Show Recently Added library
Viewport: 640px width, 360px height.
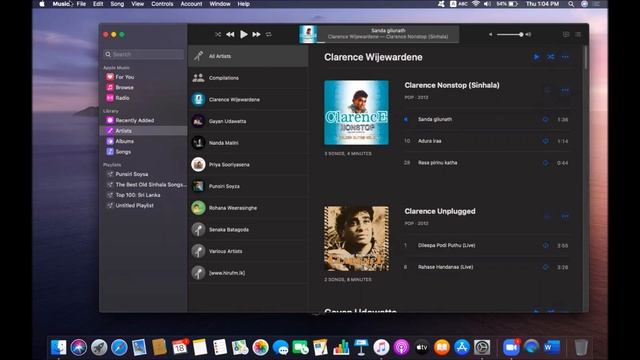point(134,120)
